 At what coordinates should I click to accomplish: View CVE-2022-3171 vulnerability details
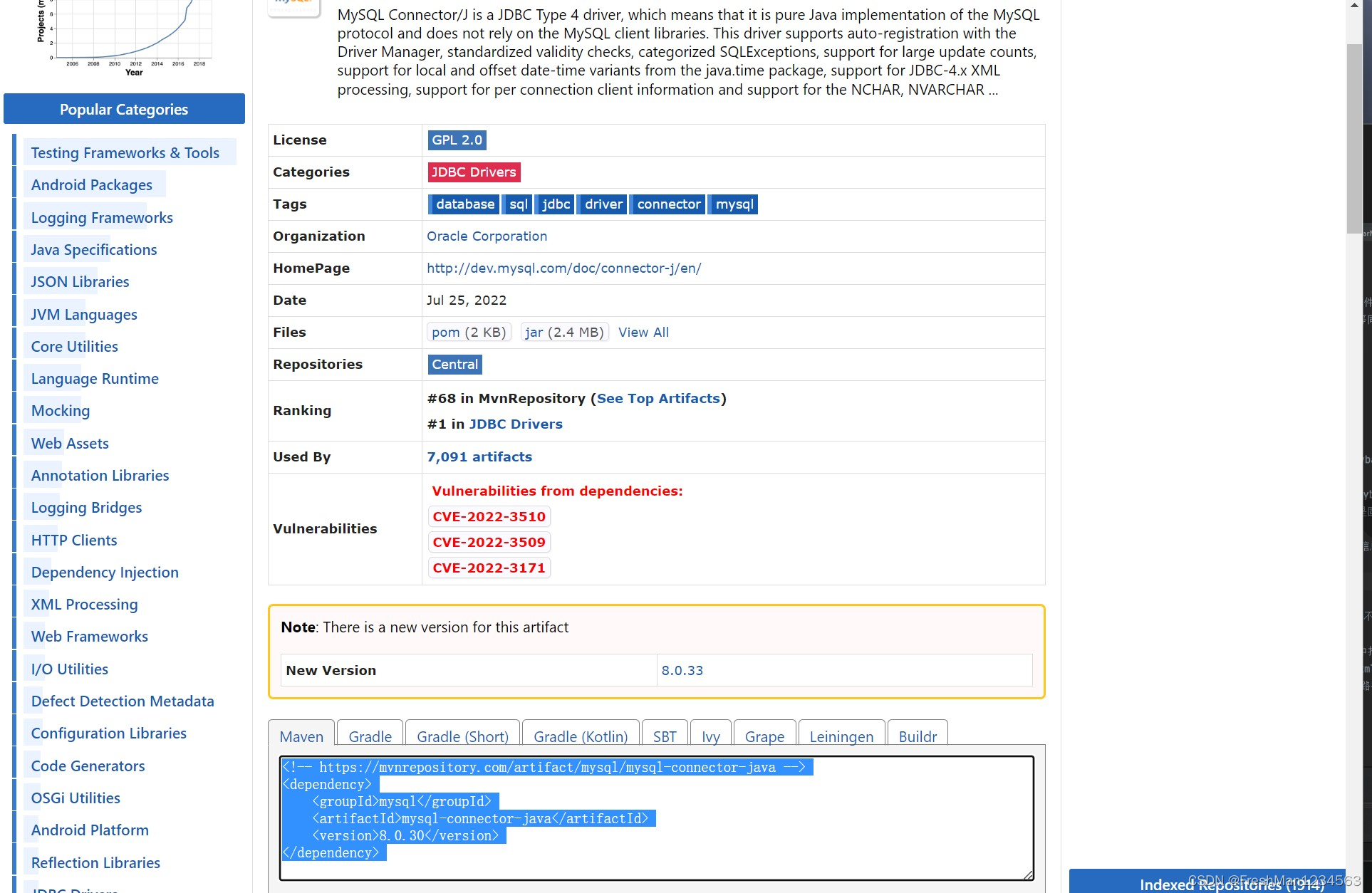(x=489, y=568)
